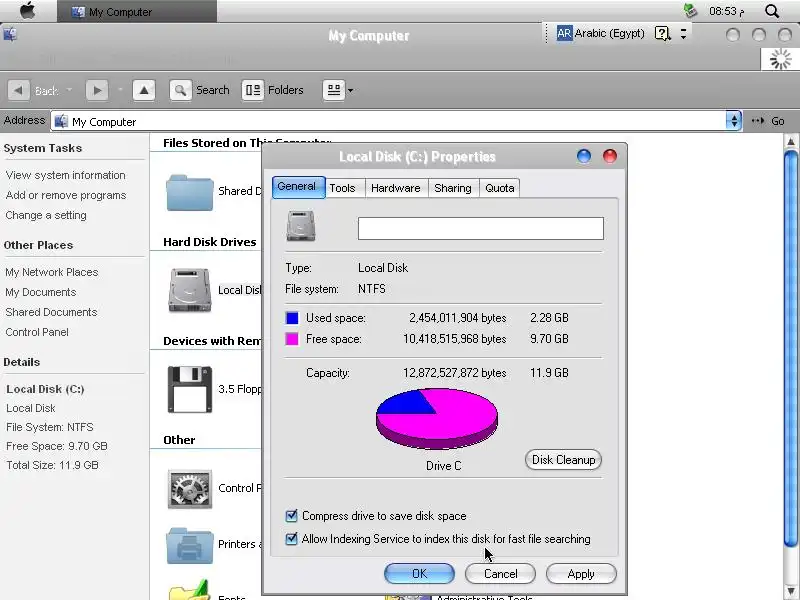This screenshot has width=800, height=600.
Task: Click the Total Size: 11.9 GB detail
Action: [x=52, y=465]
